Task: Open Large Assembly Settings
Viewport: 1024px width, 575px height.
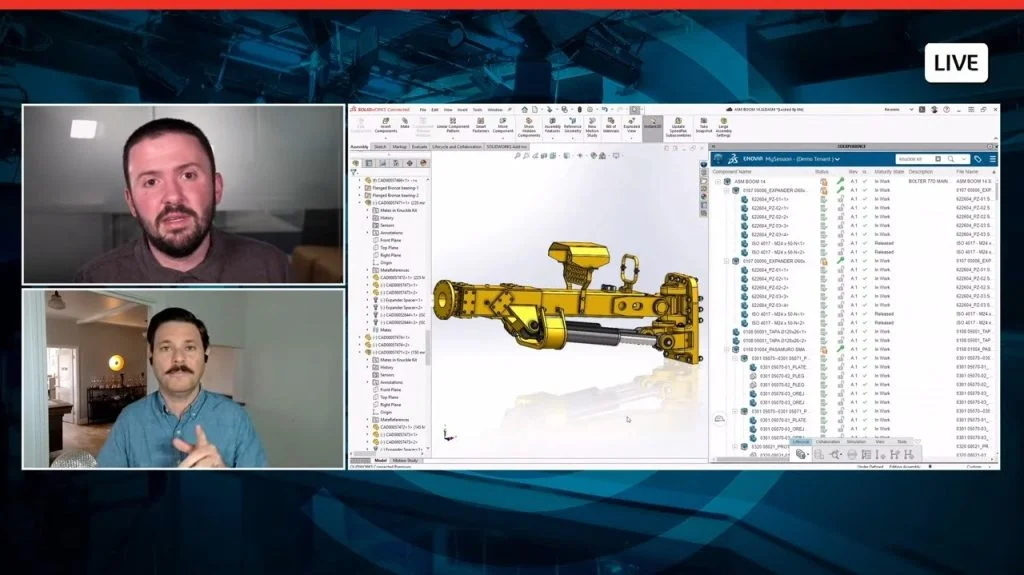Action: pyautogui.click(x=724, y=127)
